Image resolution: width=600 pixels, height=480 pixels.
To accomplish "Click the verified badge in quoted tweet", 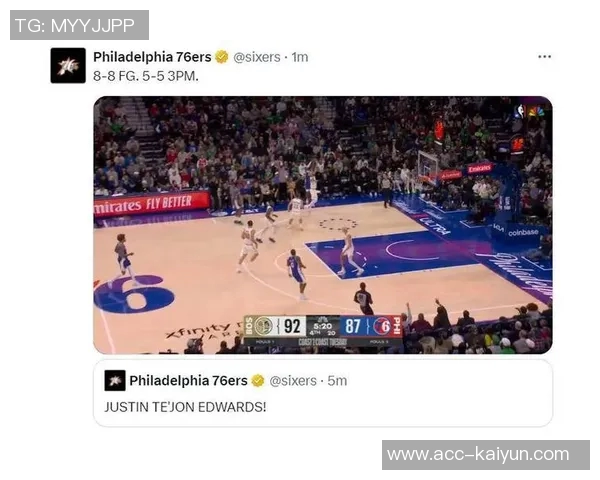I will point(258,380).
